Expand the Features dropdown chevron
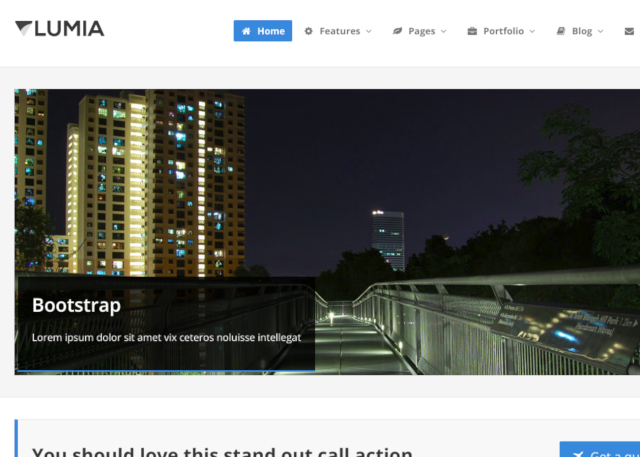640x457 pixels. pyautogui.click(x=369, y=31)
